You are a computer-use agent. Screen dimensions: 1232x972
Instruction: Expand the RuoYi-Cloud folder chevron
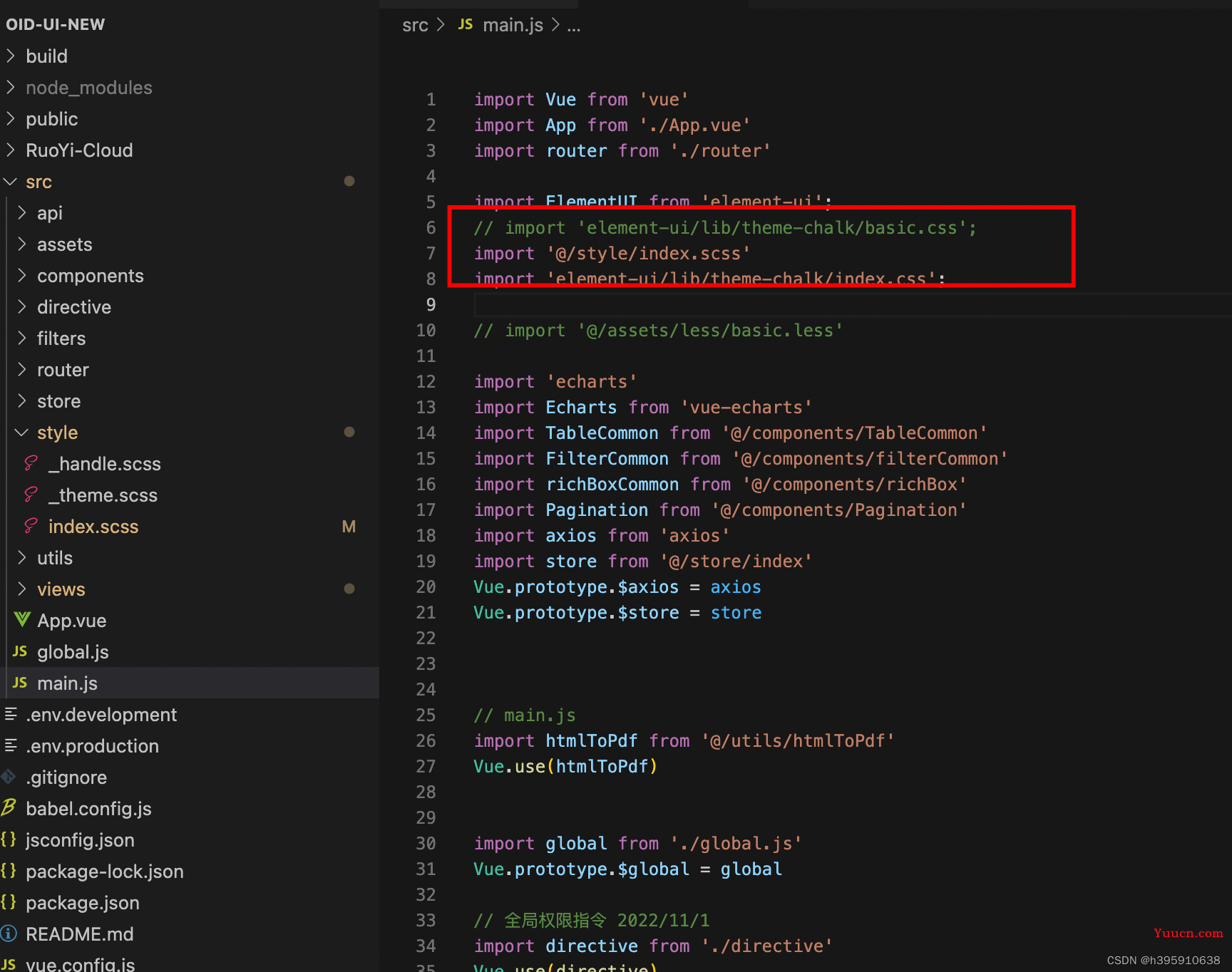click(x=11, y=150)
